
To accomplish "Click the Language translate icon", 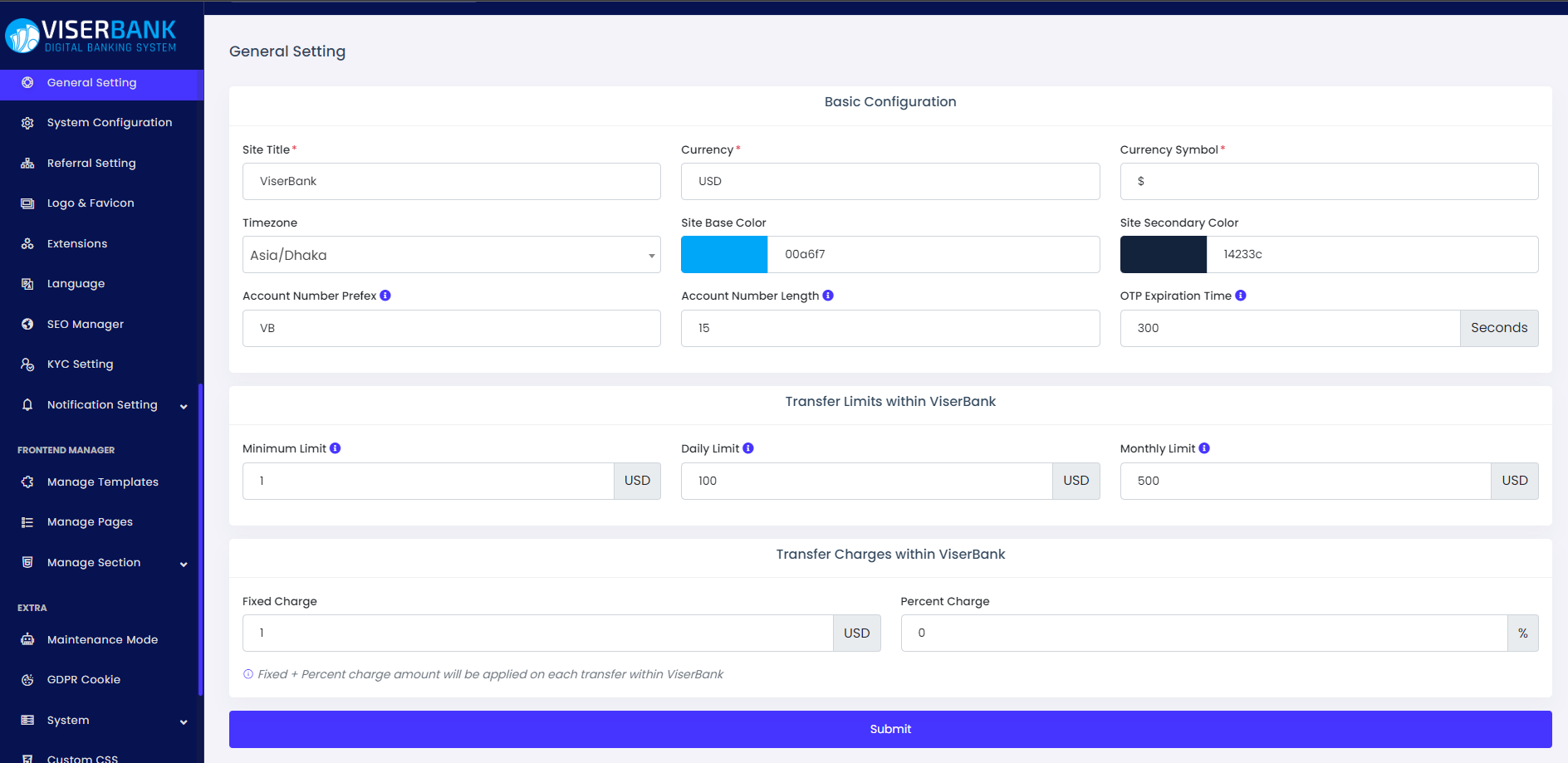I will [x=27, y=284].
